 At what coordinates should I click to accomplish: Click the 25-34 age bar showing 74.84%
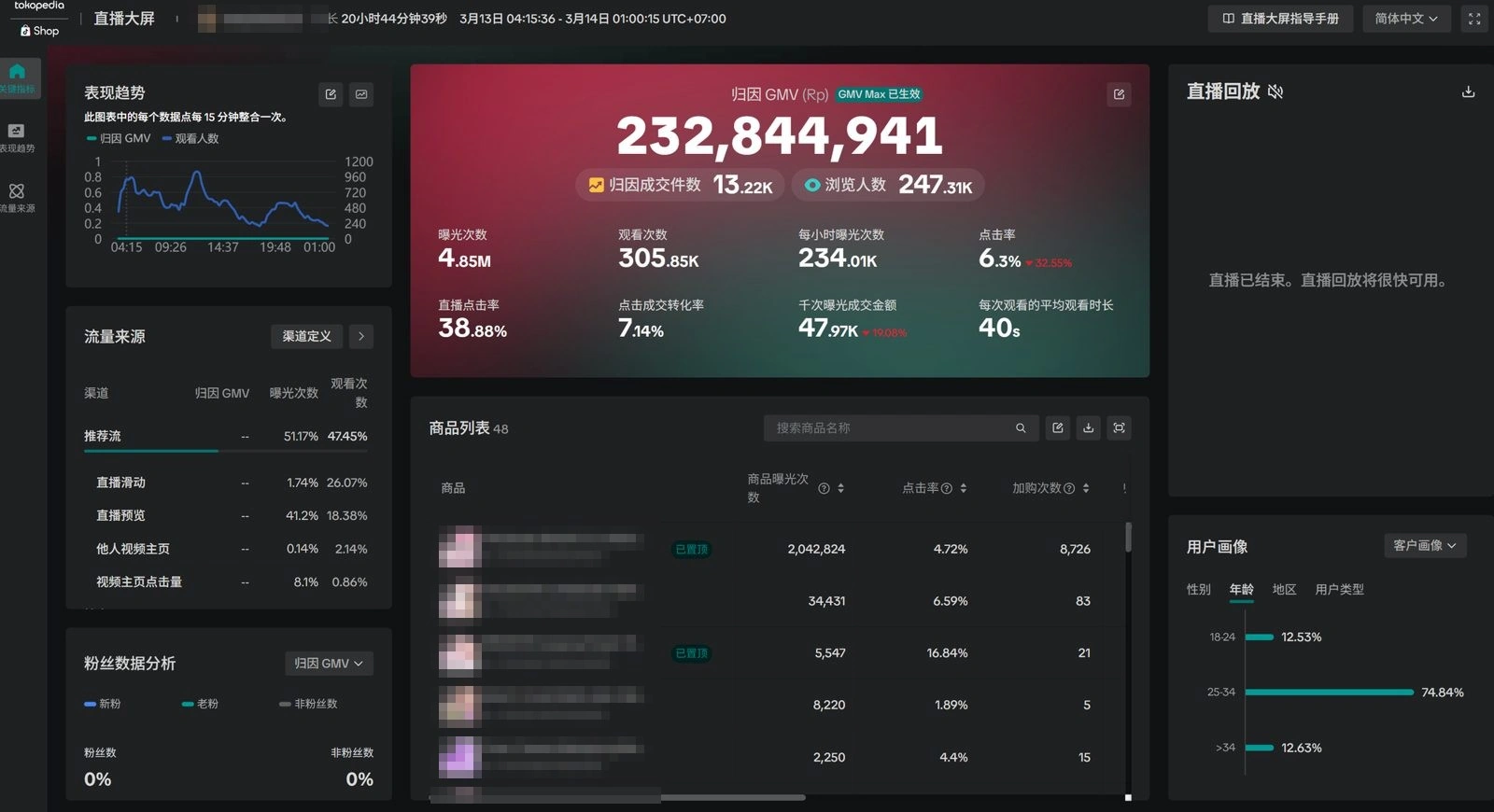coord(1329,693)
